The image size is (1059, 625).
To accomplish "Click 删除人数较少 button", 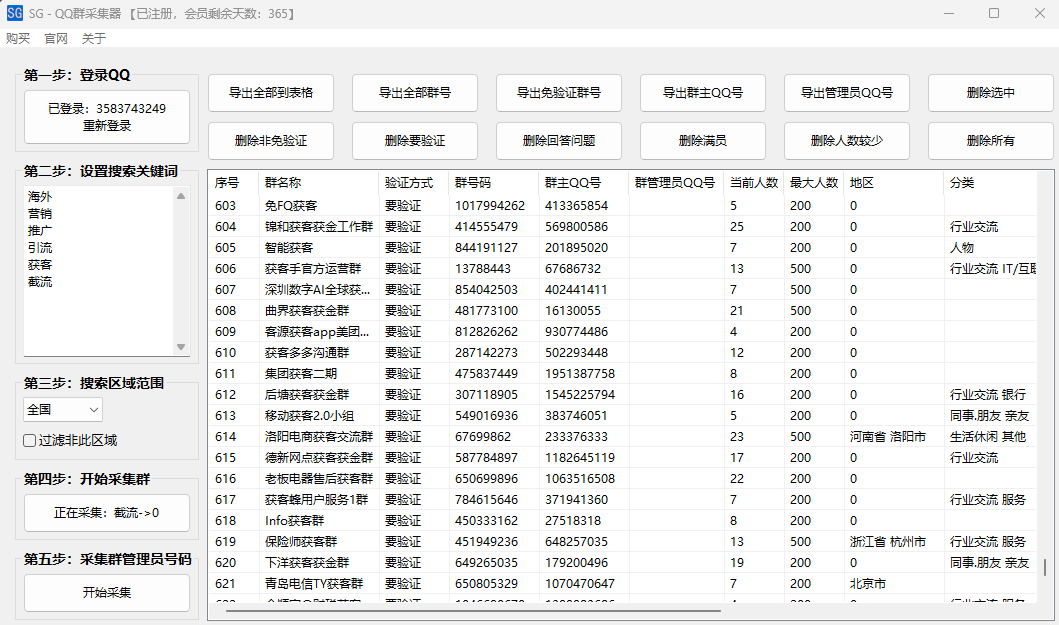I will coord(847,141).
